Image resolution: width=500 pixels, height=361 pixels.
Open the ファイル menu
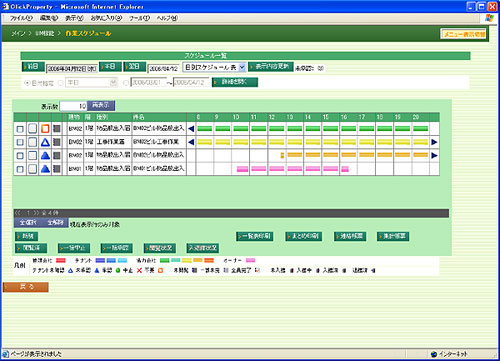click(21, 18)
